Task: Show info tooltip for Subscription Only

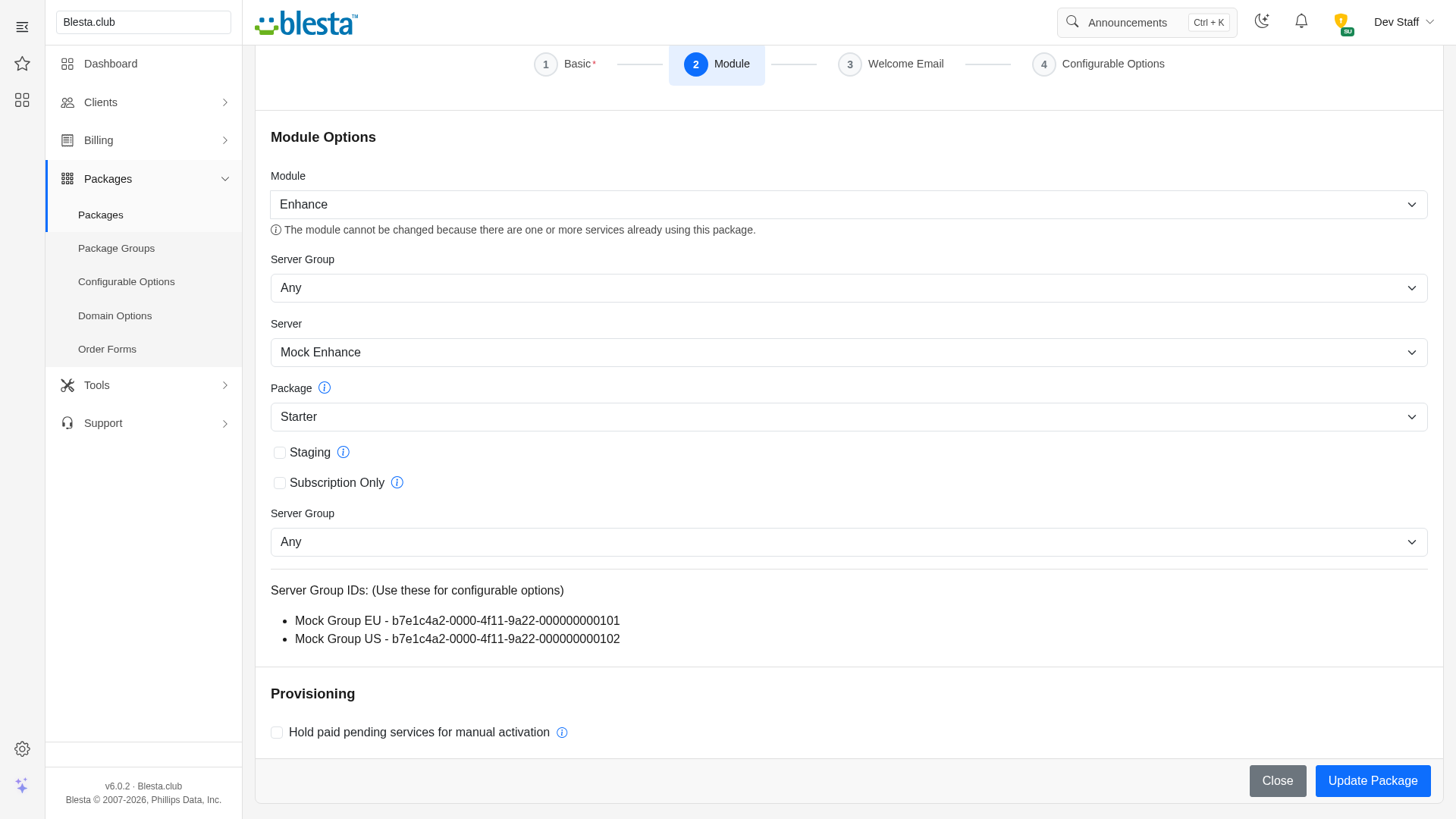Action: (397, 482)
